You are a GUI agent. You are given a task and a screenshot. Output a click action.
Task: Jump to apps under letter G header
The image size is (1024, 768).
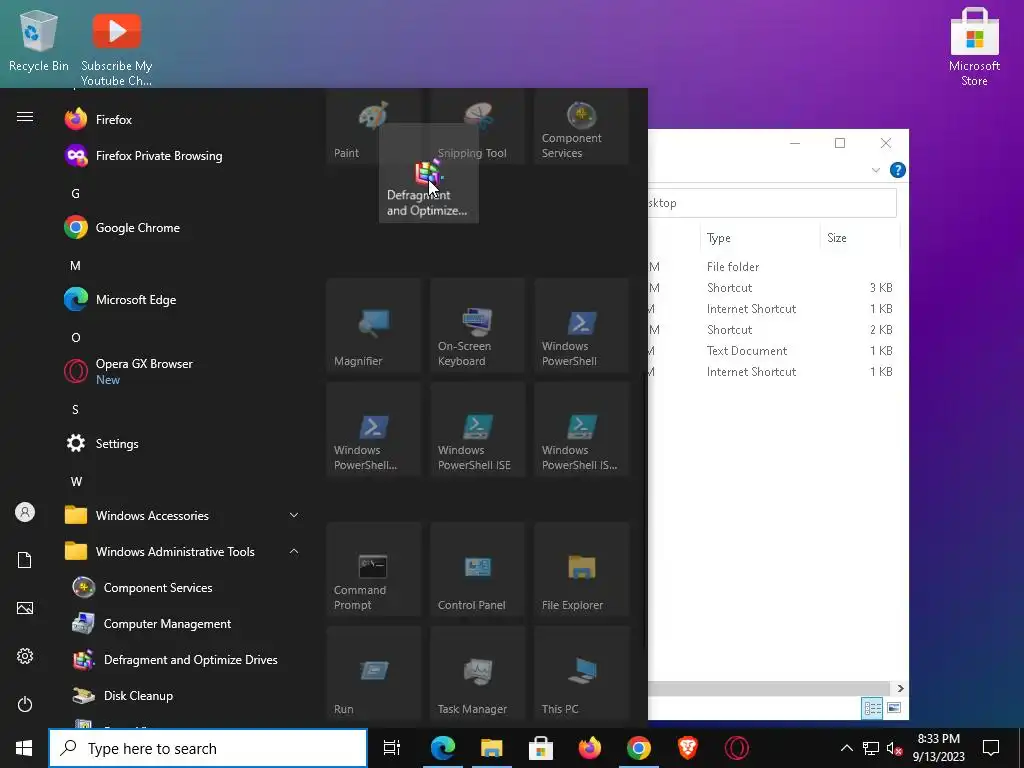pos(75,193)
